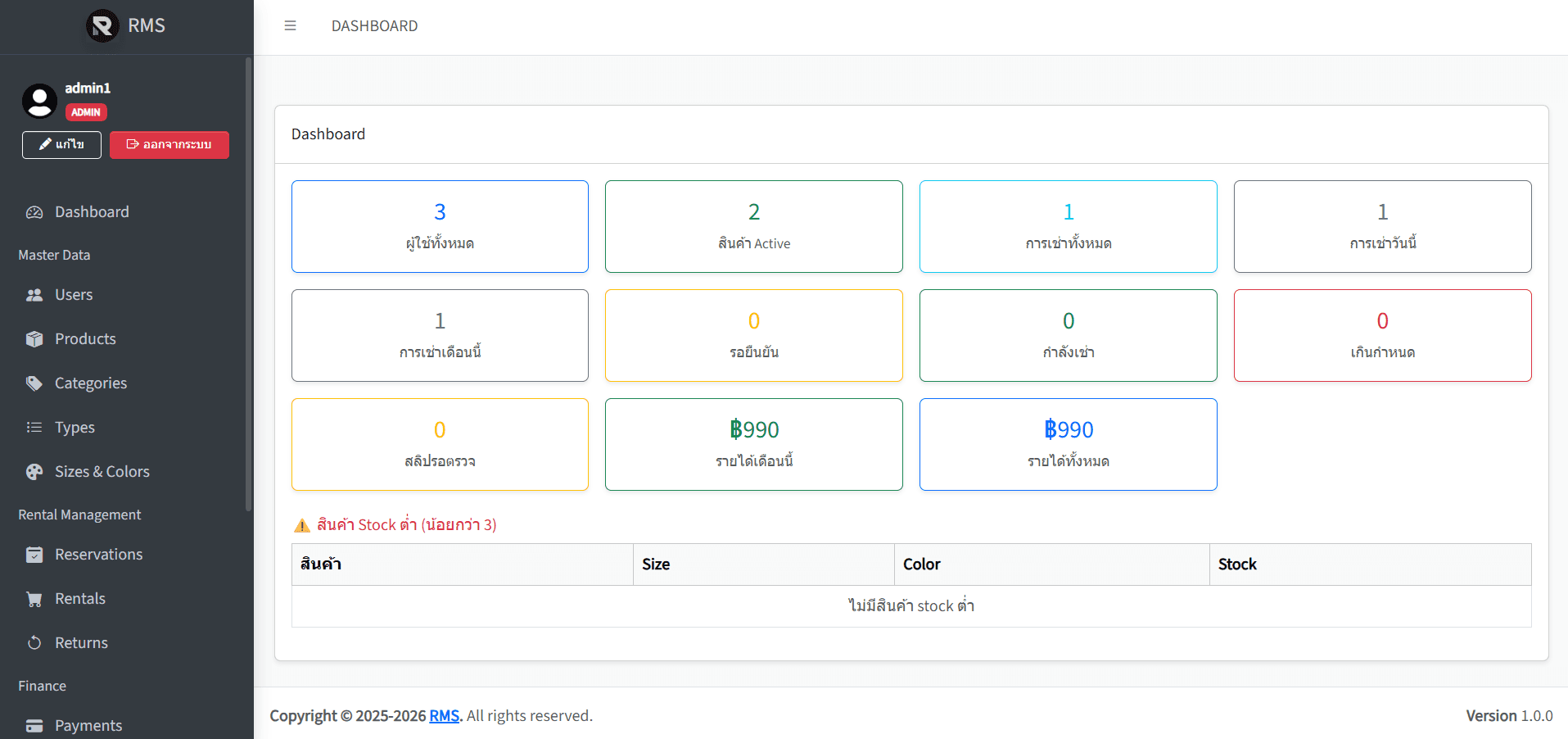Click the Version 1.0.0 text

1509,716
